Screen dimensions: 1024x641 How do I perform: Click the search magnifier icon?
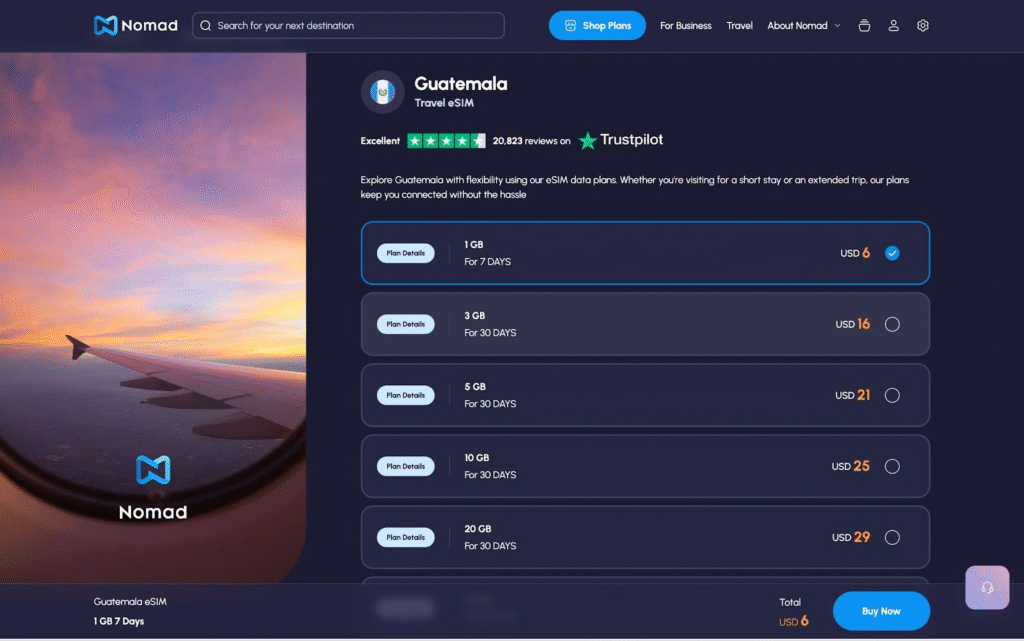pos(206,25)
